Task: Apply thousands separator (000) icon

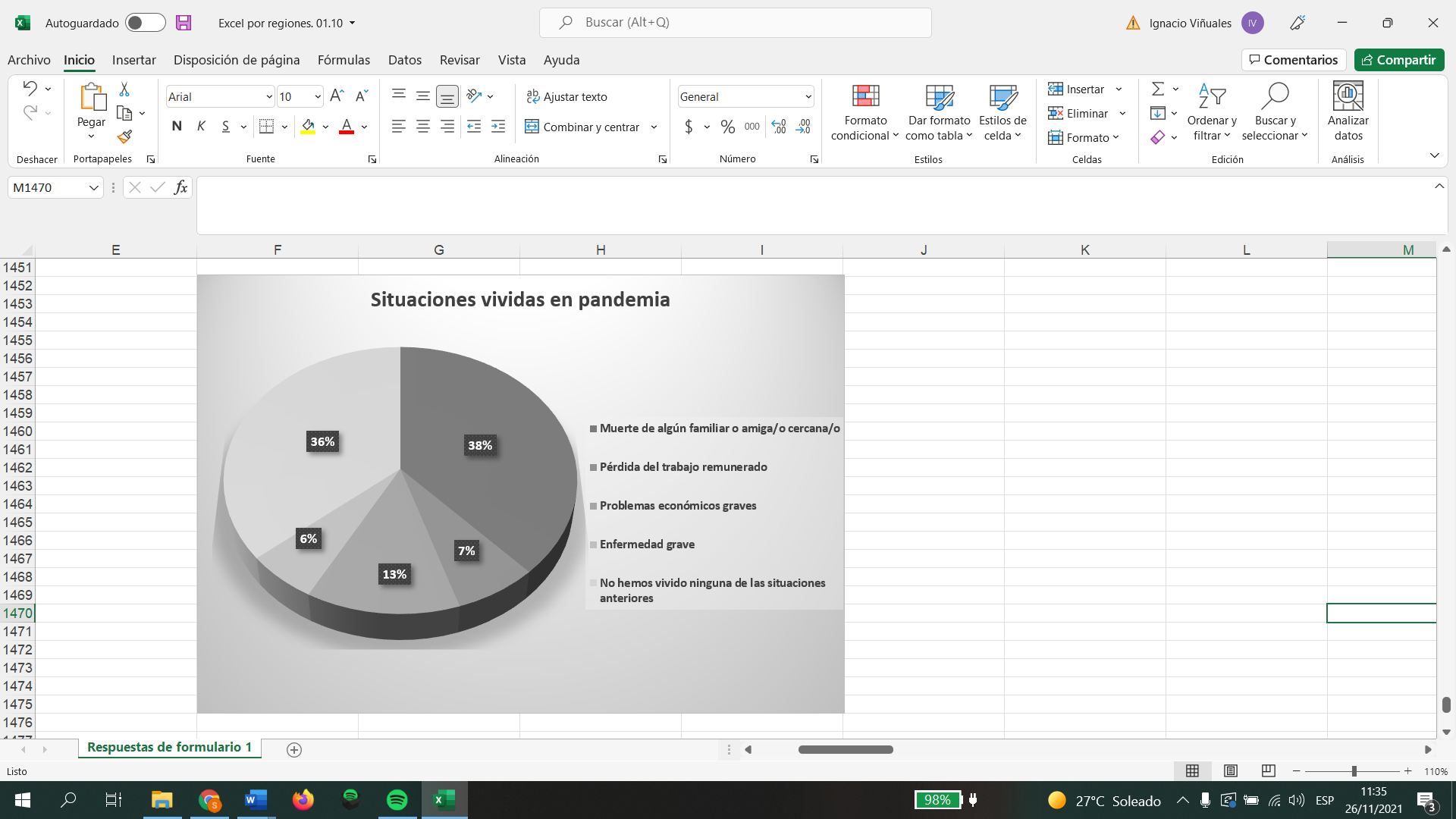Action: coord(752,127)
